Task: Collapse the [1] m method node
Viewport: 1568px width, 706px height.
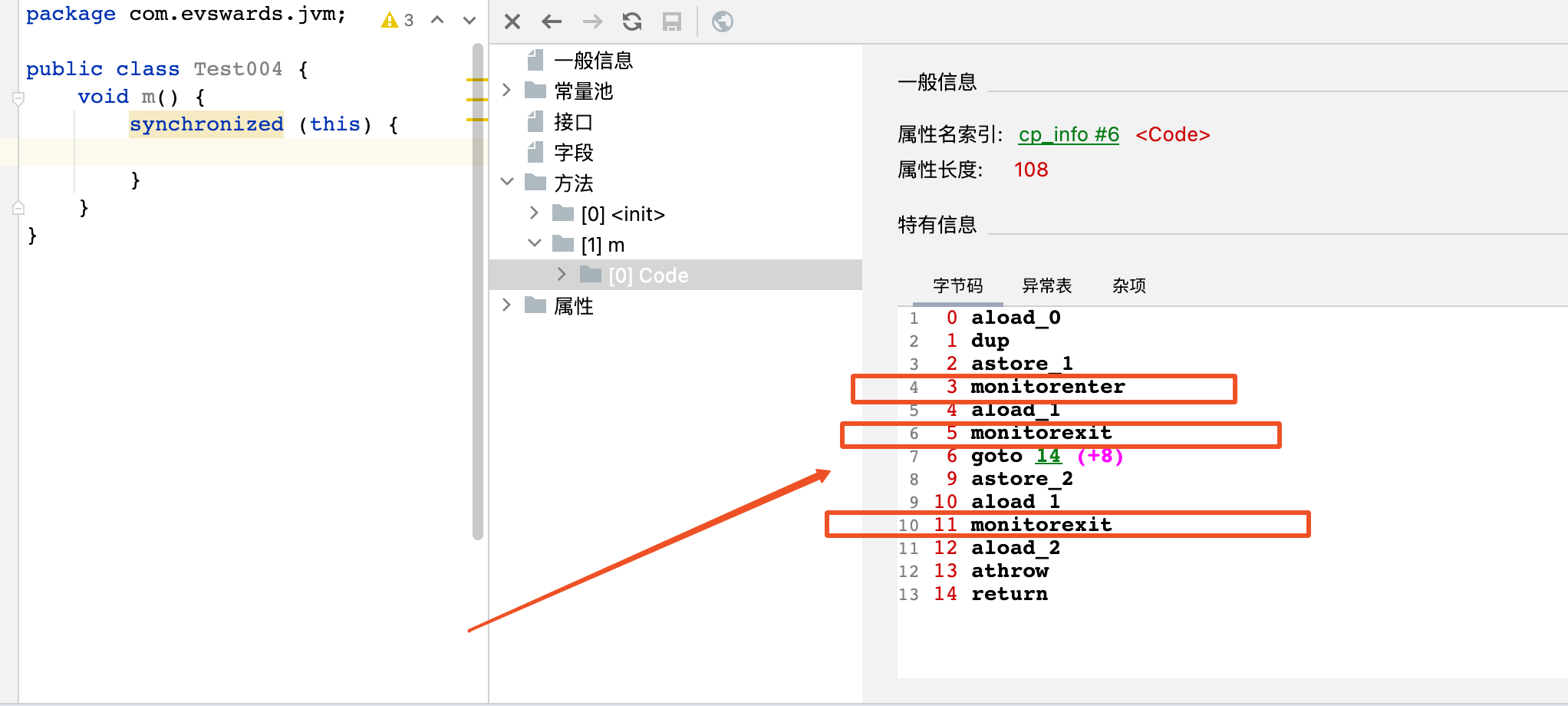Action: tap(534, 244)
